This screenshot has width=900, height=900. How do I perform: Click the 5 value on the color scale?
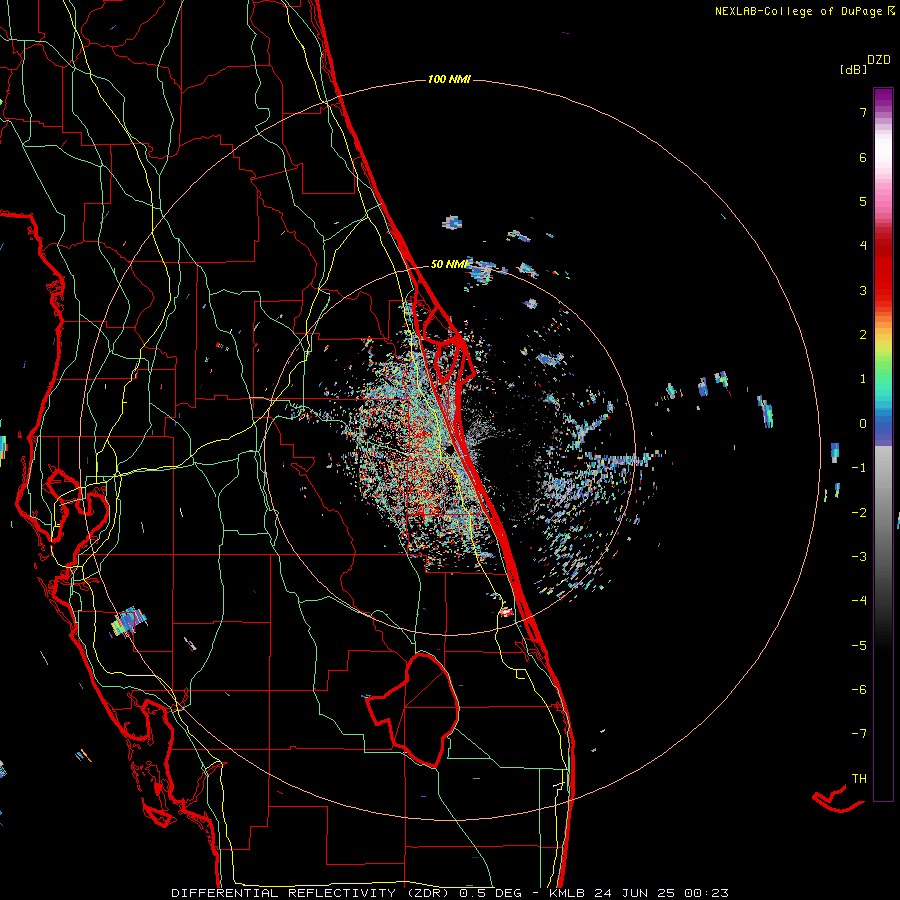tap(863, 201)
